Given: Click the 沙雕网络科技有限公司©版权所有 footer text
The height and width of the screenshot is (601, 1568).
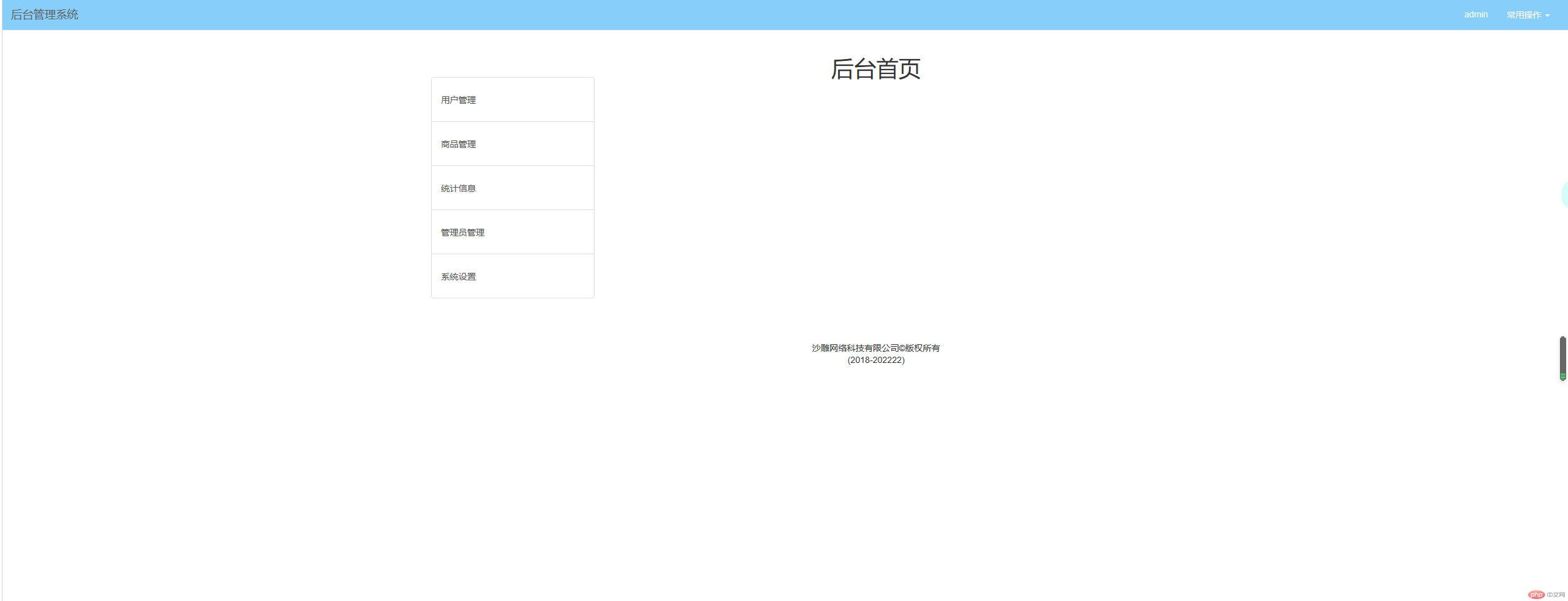Looking at the screenshot, I should (876, 348).
